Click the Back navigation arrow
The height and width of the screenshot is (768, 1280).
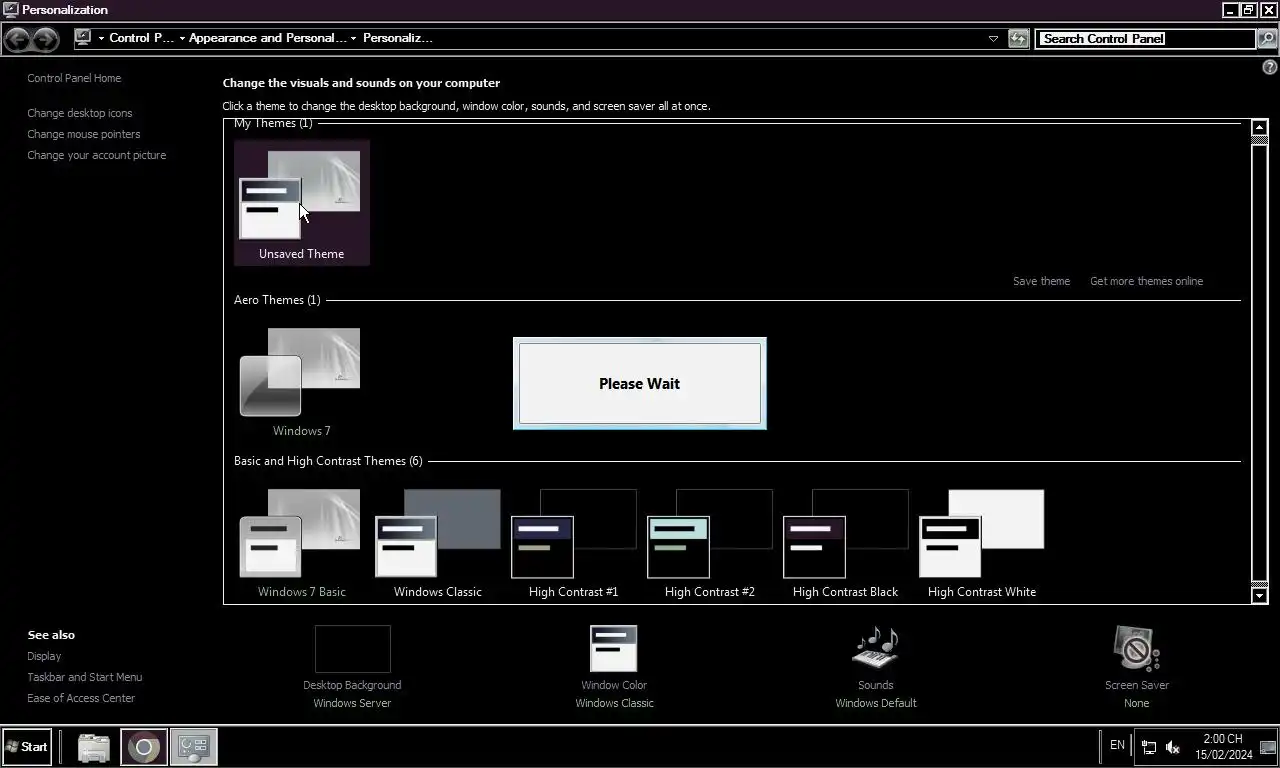tap(17, 39)
